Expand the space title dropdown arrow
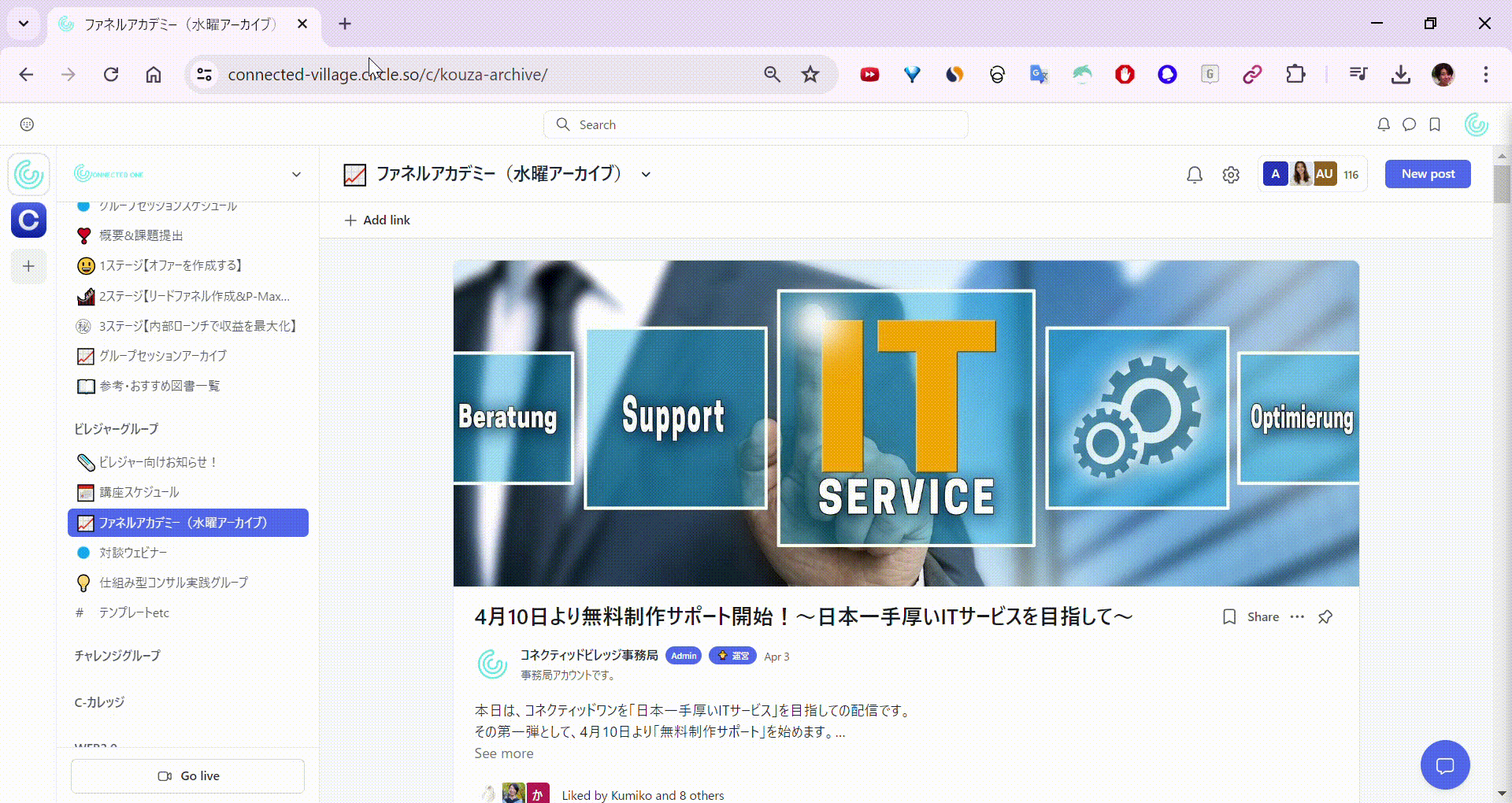The height and width of the screenshot is (803, 1512). tap(646, 175)
